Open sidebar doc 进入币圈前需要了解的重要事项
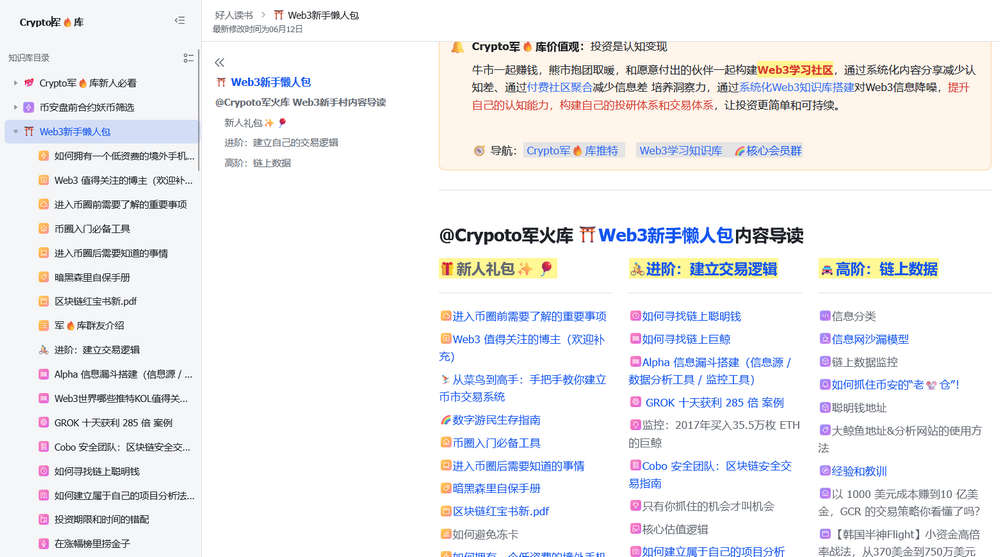 pyautogui.click(x=121, y=205)
